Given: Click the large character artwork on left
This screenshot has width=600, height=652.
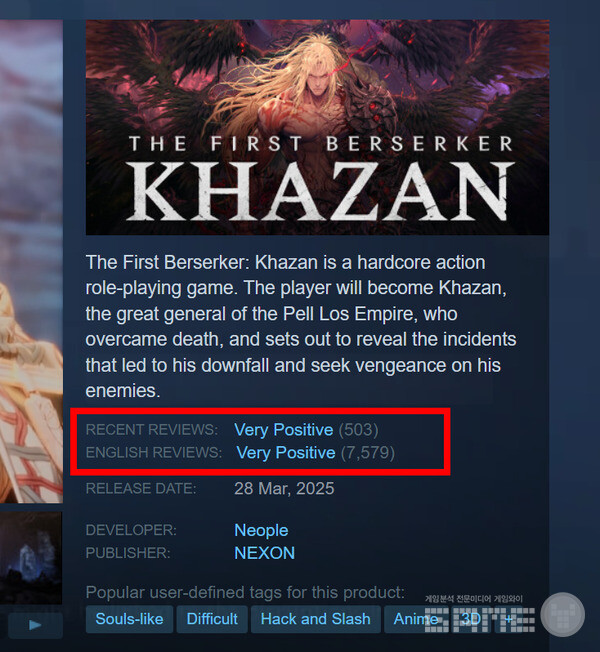Looking at the screenshot, I should [31, 261].
